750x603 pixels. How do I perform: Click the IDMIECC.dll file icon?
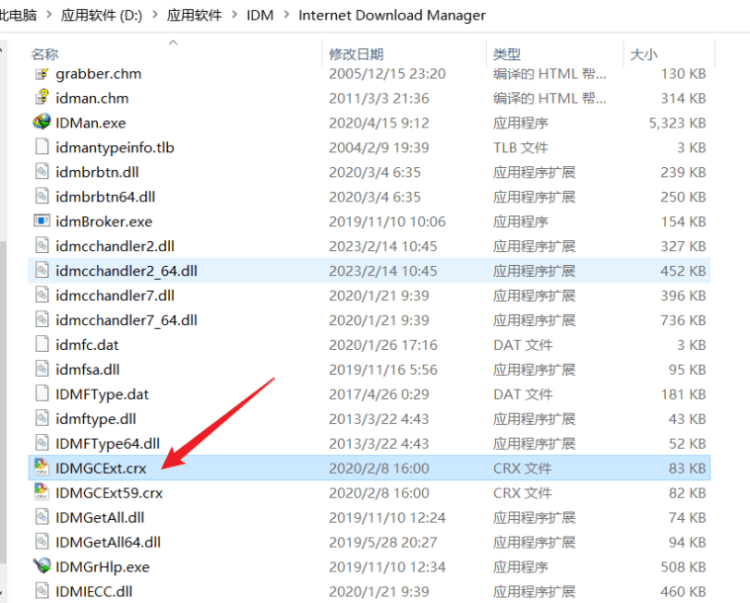coord(42,591)
